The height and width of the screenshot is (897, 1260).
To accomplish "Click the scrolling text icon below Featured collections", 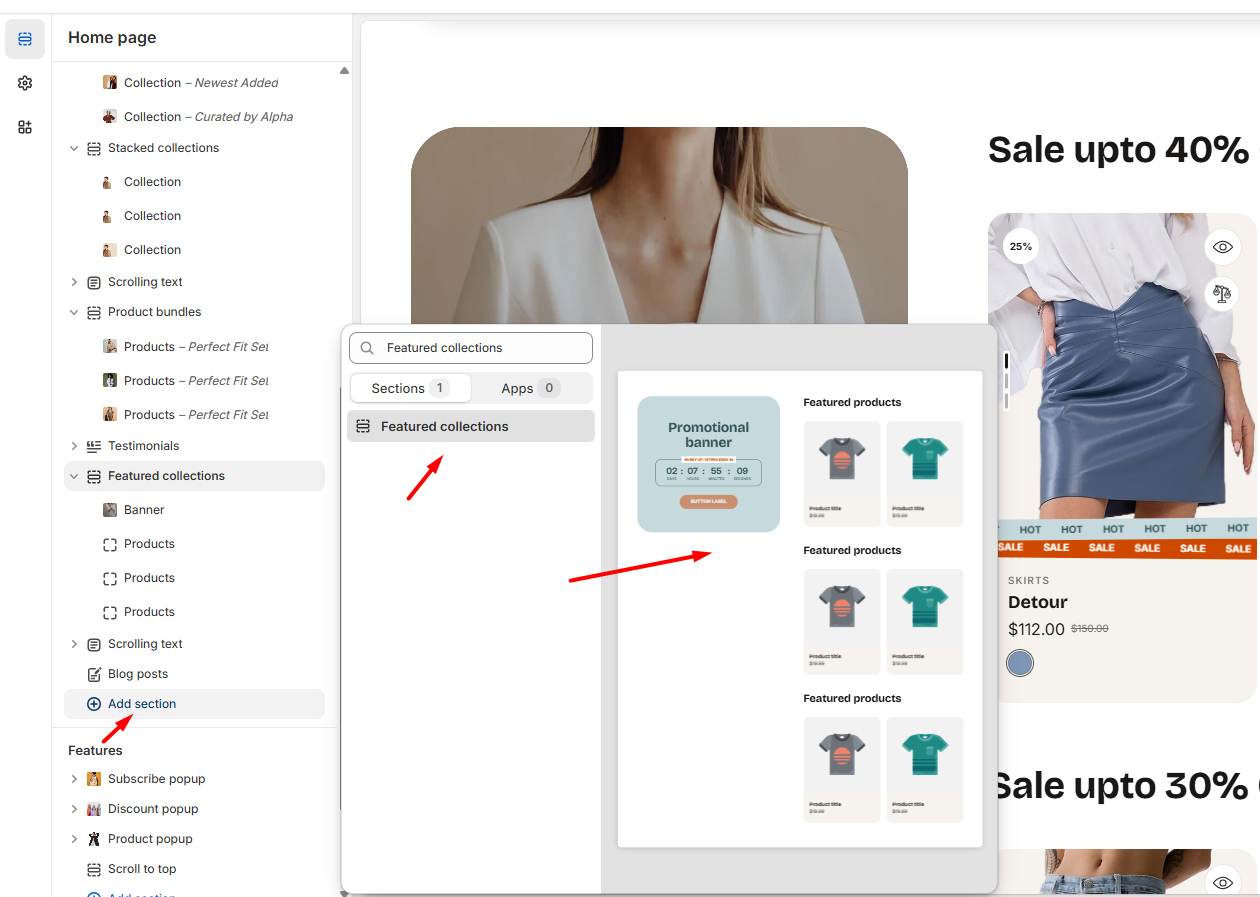I will tap(94, 644).
